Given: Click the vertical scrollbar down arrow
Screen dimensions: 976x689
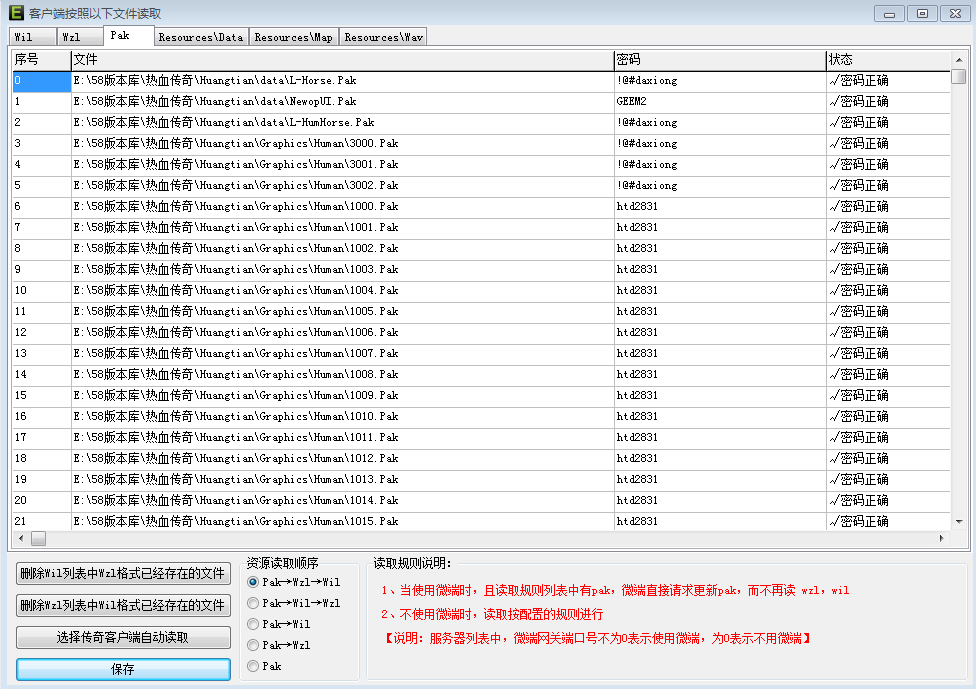Looking at the screenshot, I should [959, 521].
